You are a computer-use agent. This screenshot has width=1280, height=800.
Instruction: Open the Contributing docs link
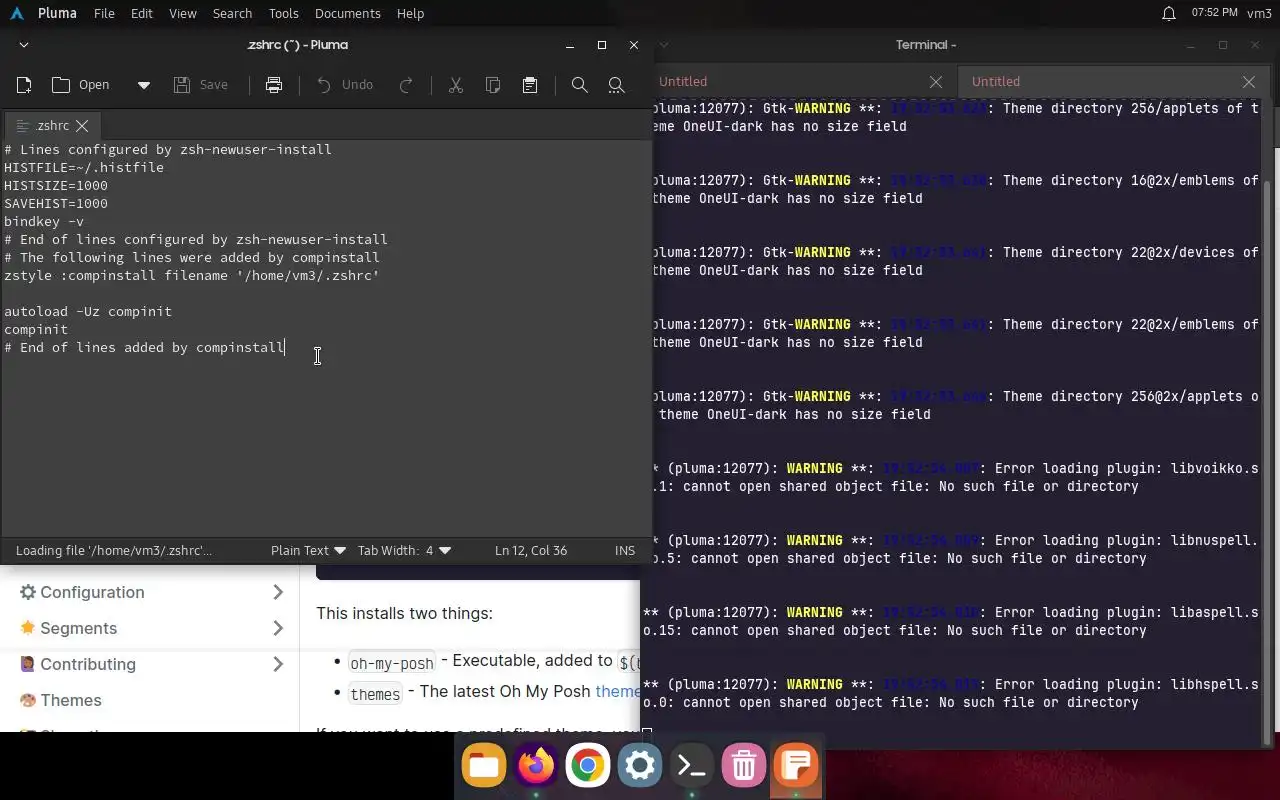(x=88, y=665)
